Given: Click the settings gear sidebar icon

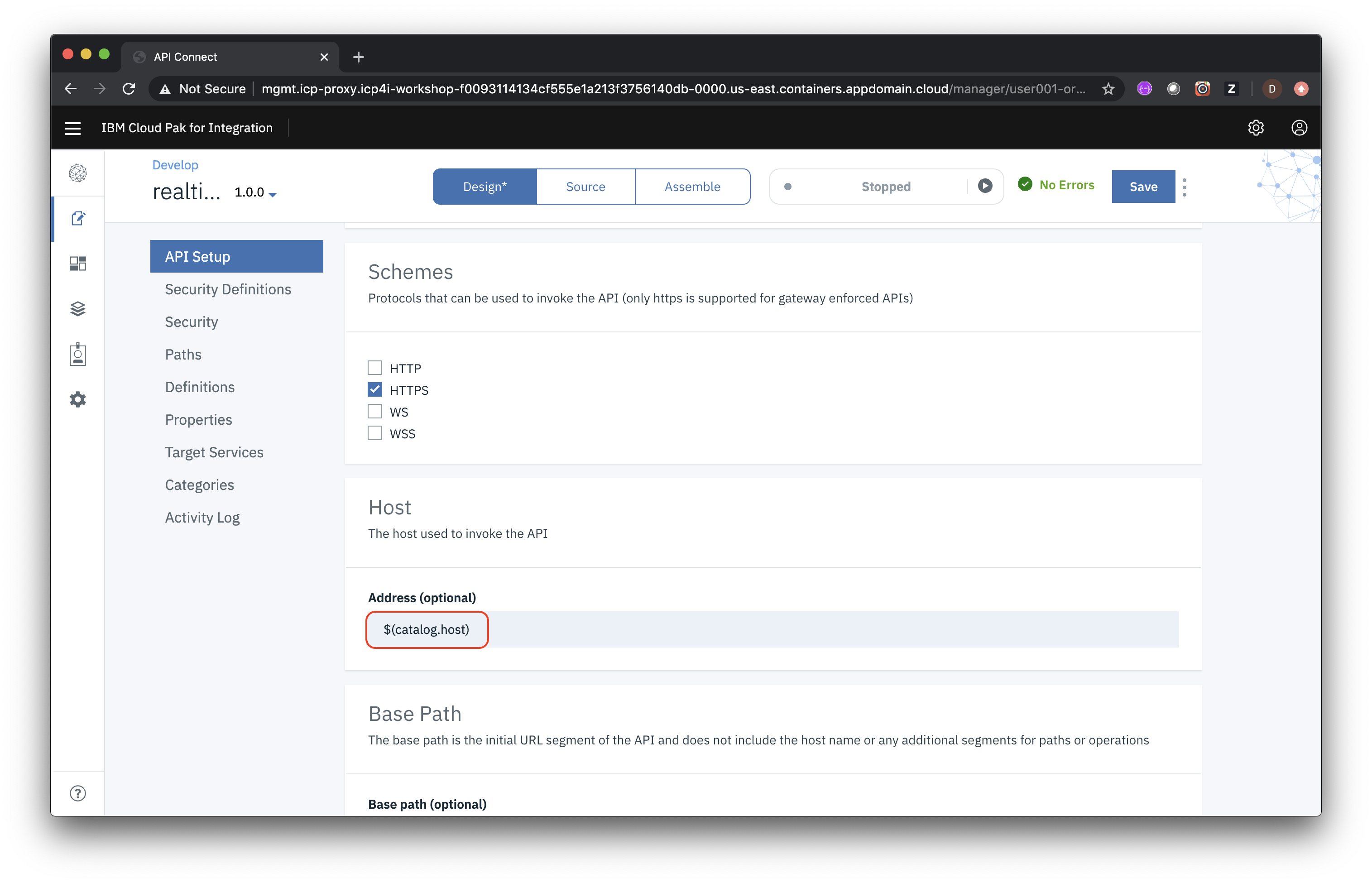Looking at the screenshot, I should click(79, 399).
